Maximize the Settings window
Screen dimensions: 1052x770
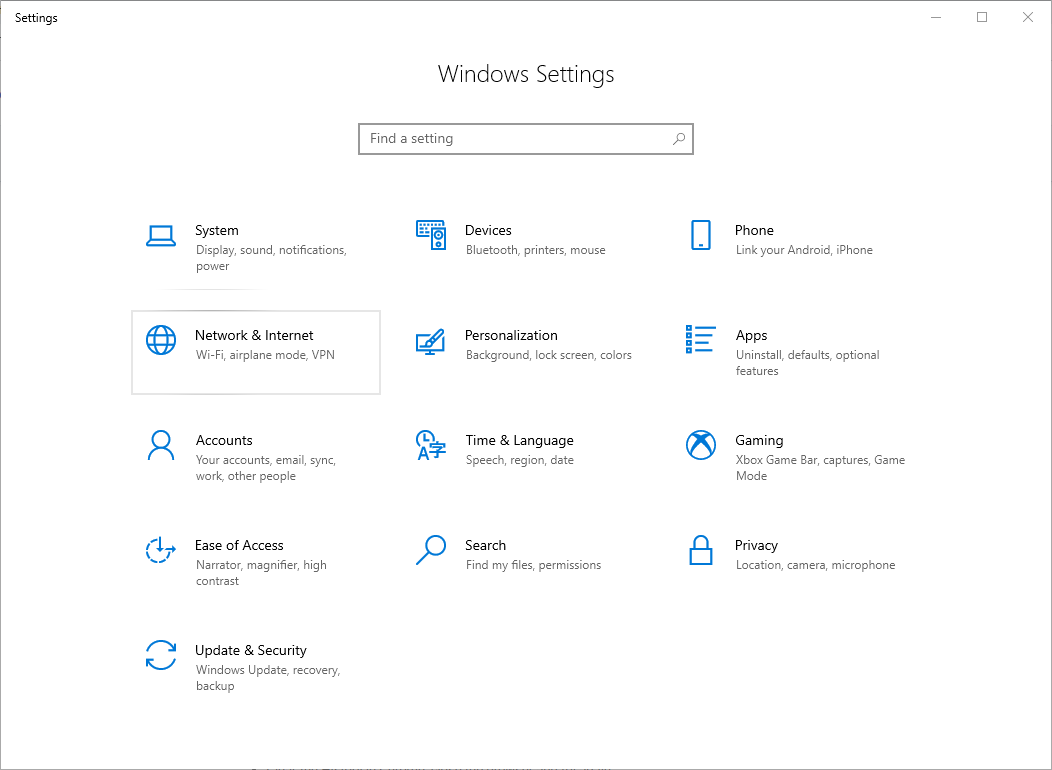click(982, 17)
